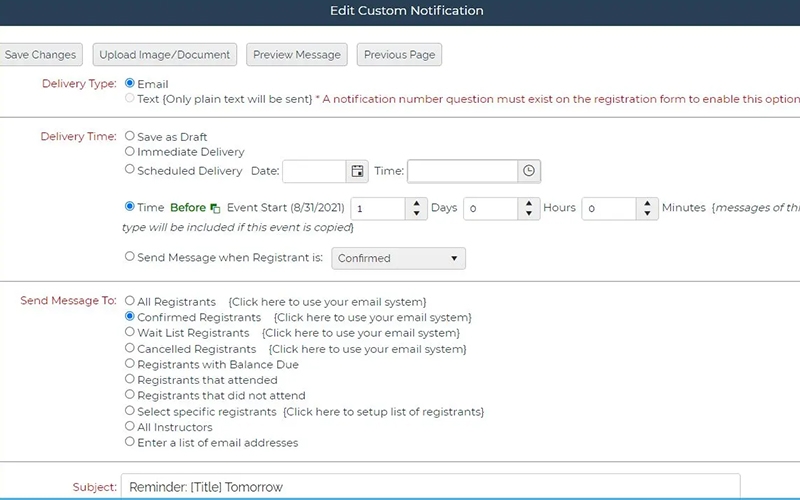Image resolution: width=800 pixels, height=500 pixels.
Task: Open the Preview Message button
Action: point(297,55)
